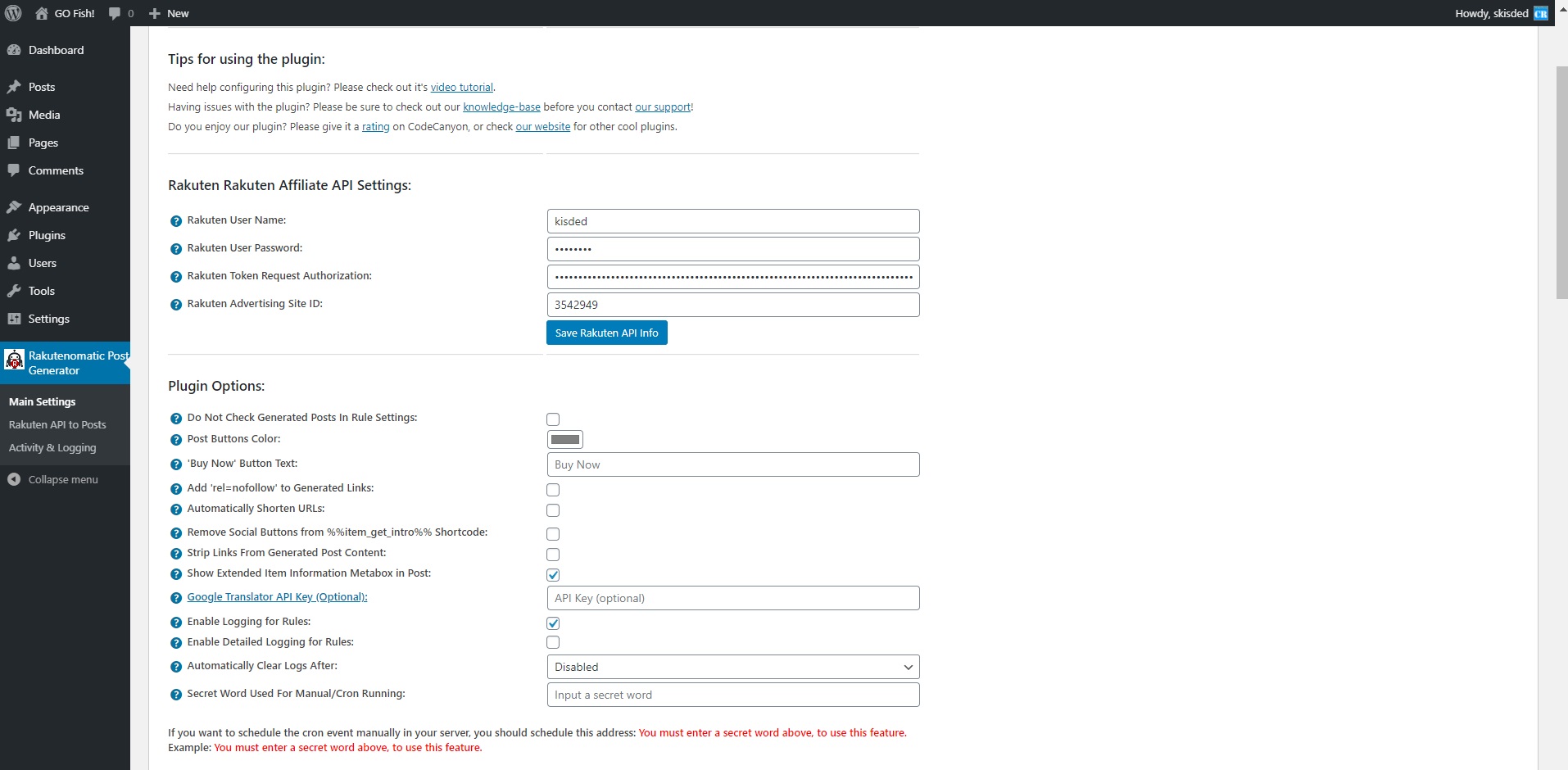Click help icon for Enable Logging for Rules

coord(175,623)
